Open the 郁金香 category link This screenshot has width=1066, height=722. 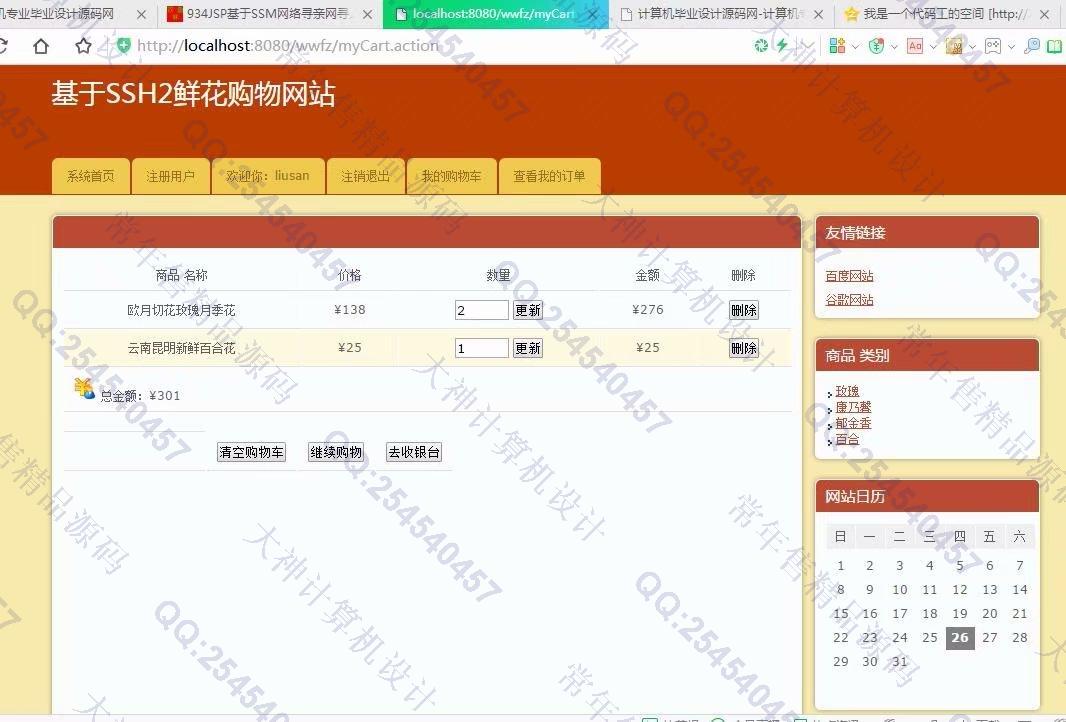click(853, 423)
